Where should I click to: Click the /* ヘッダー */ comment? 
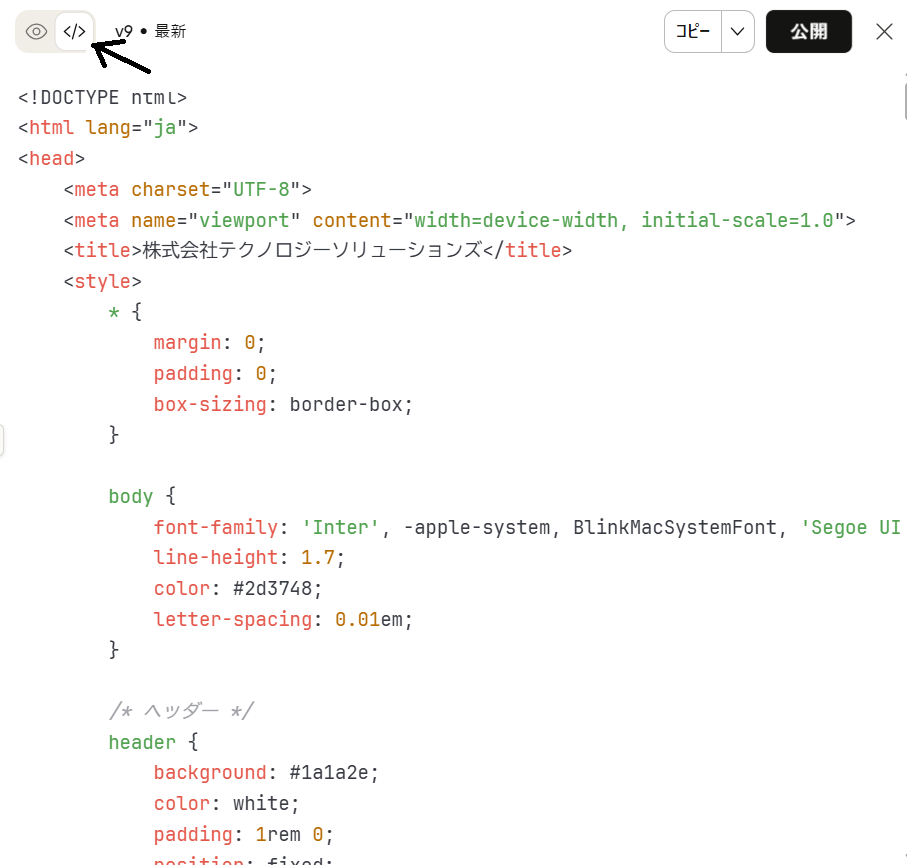(x=181, y=711)
